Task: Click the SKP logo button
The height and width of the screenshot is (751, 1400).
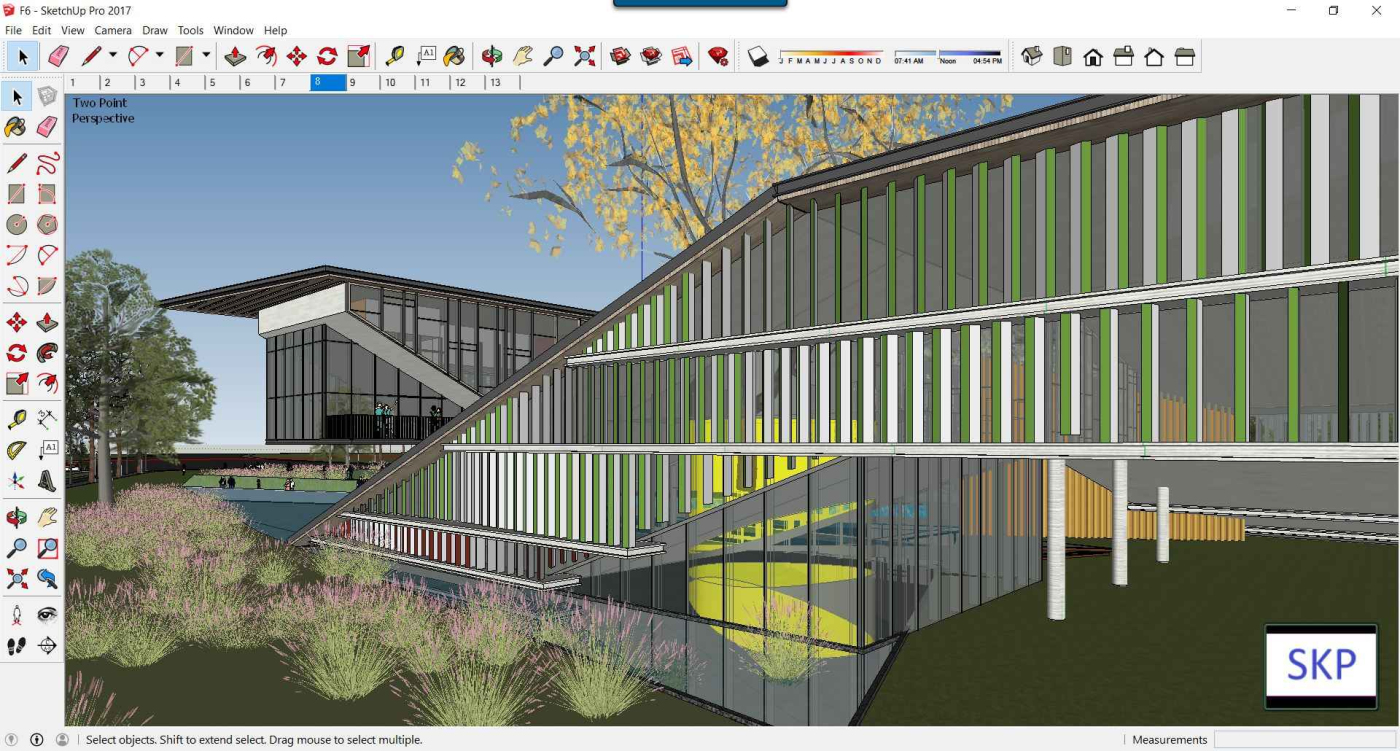Action: tap(1321, 666)
